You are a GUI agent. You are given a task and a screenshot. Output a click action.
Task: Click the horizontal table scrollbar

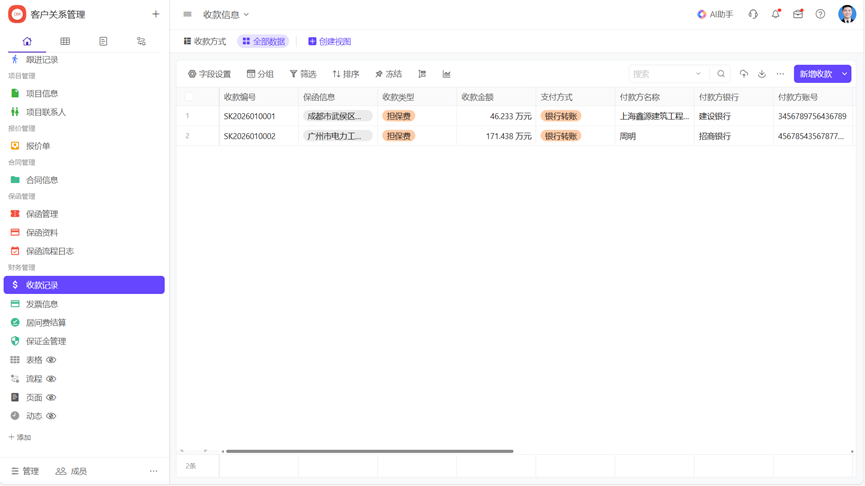coord(369,451)
